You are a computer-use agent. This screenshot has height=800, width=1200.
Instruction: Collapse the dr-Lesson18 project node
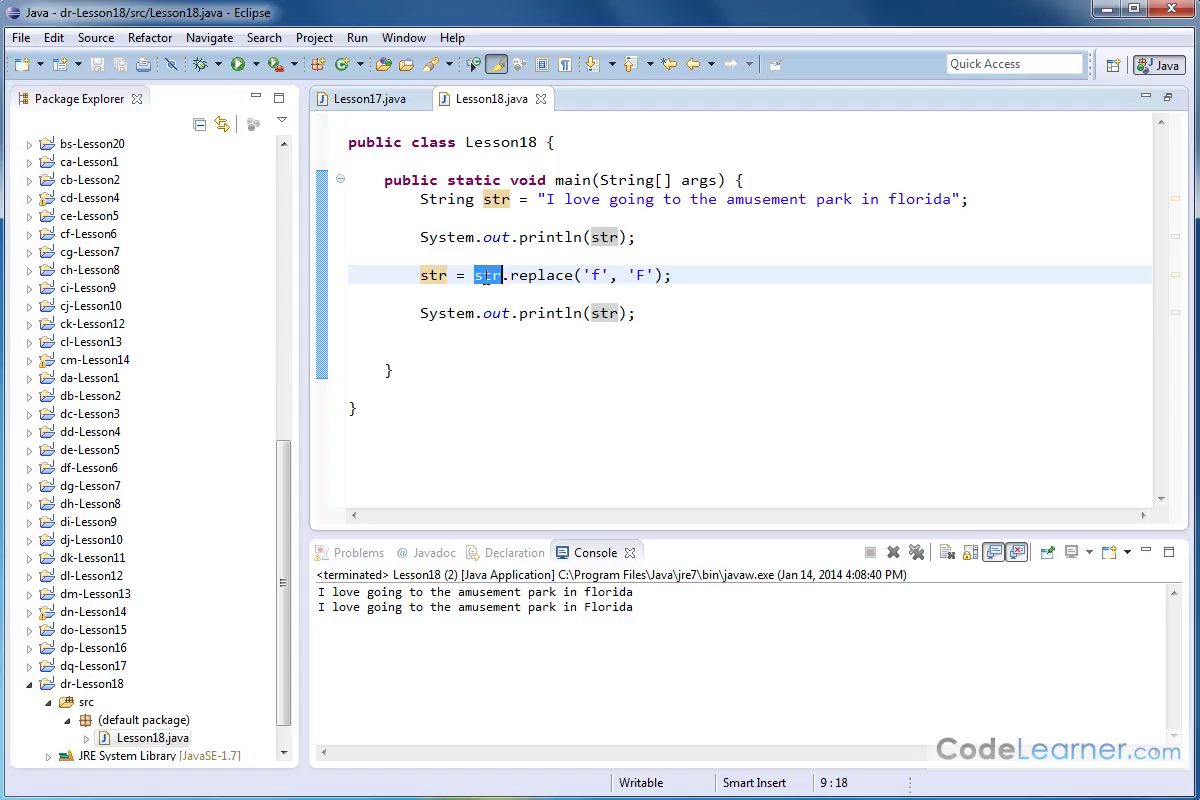pos(29,684)
